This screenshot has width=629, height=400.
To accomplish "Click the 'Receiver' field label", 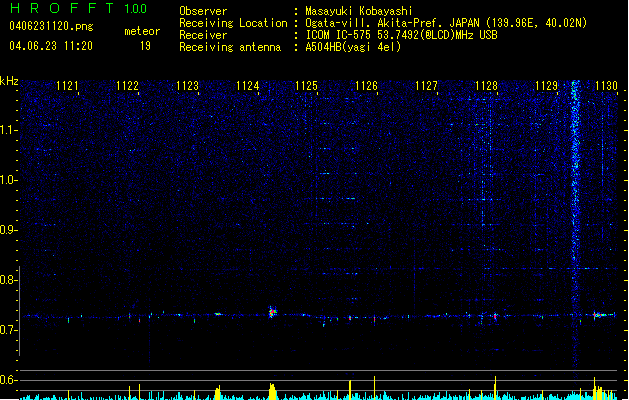I will coord(203,35).
